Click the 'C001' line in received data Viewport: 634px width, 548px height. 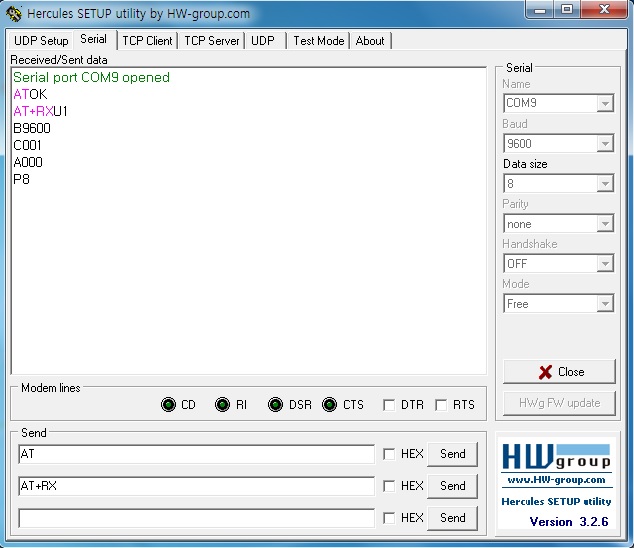27,145
